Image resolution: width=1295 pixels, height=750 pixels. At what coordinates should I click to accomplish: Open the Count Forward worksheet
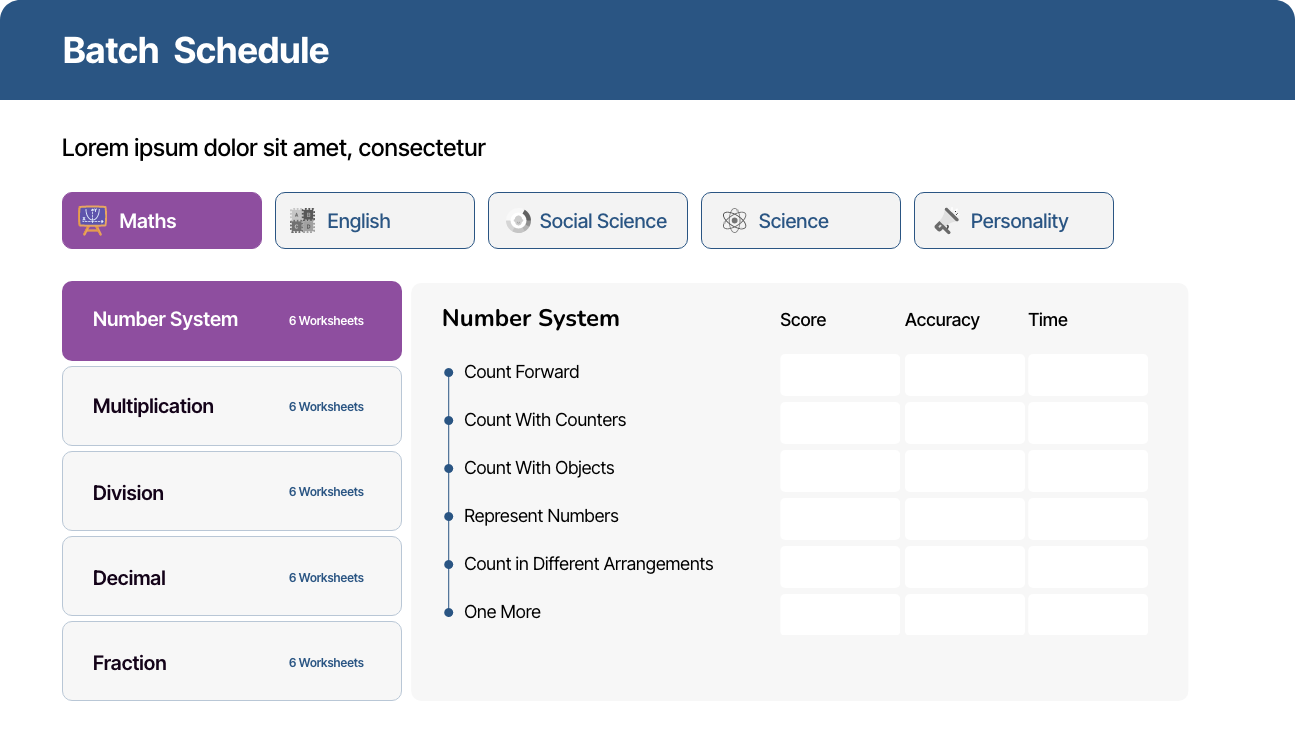(x=521, y=372)
